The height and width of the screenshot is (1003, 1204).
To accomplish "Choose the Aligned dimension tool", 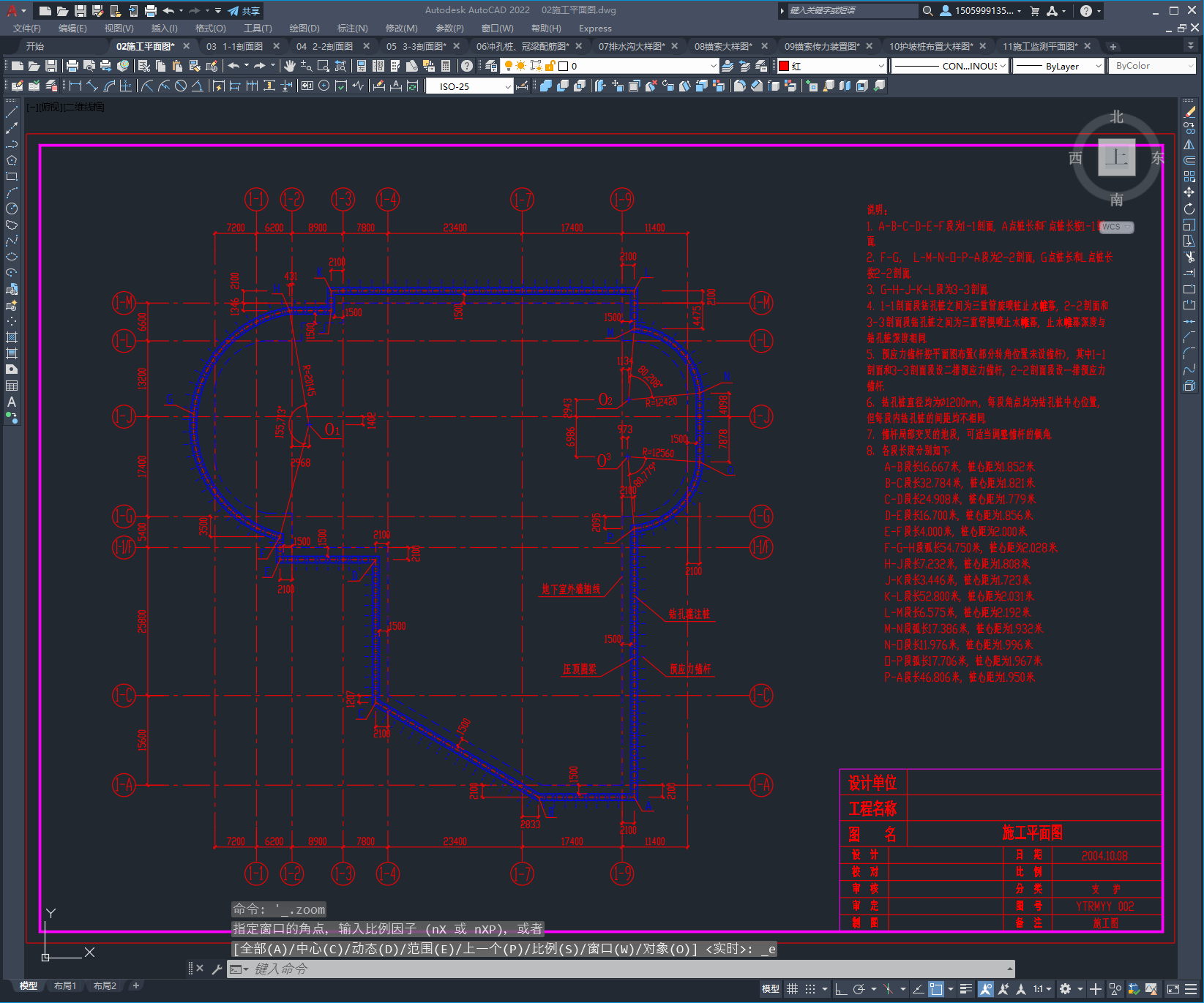I will [x=91, y=86].
